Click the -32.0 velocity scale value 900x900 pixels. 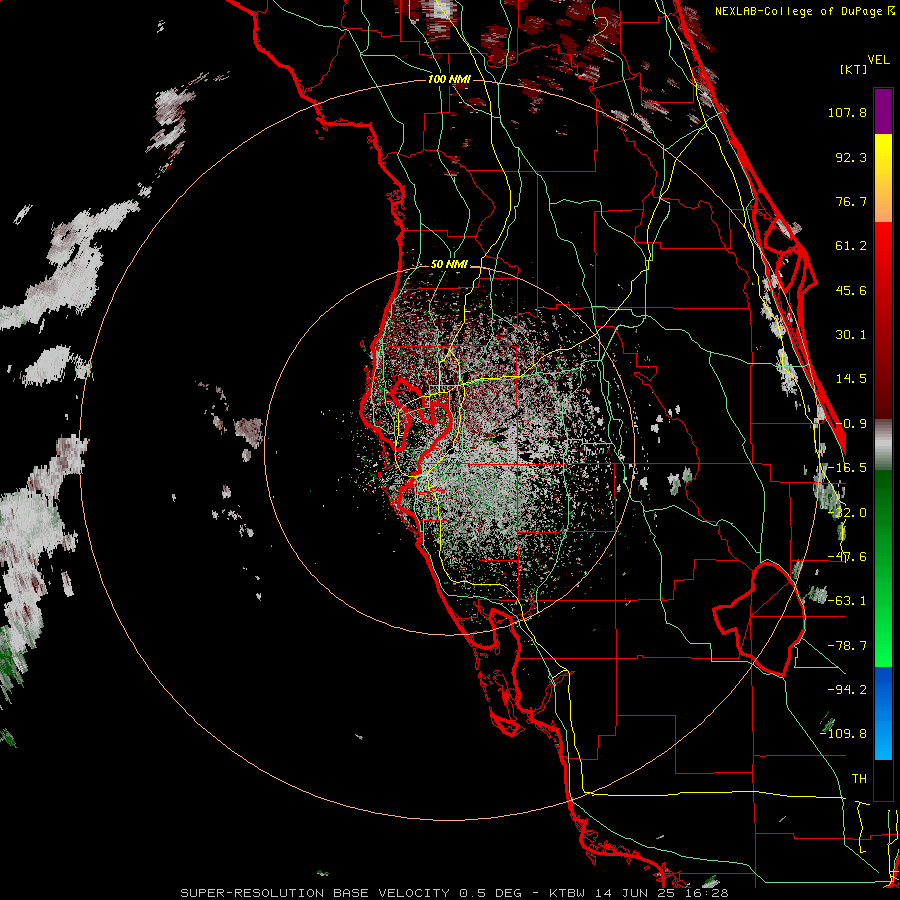pyautogui.click(x=847, y=513)
